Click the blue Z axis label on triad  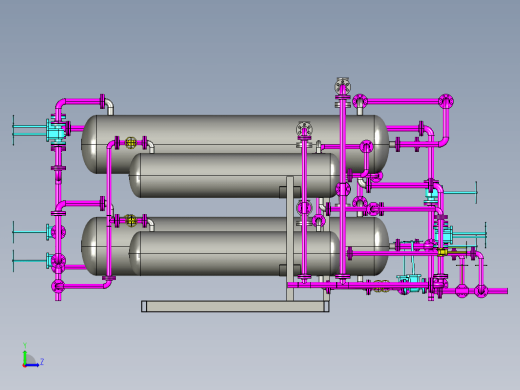42,361
